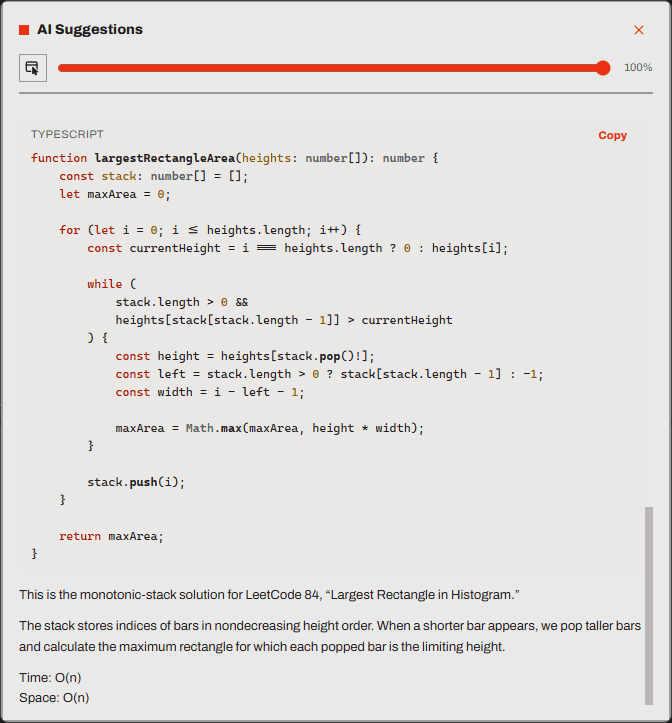Click the "> currentHeight" condition line
Viewport: 672px width, 723px height.
pyautogui.click(x=284, y=320)
